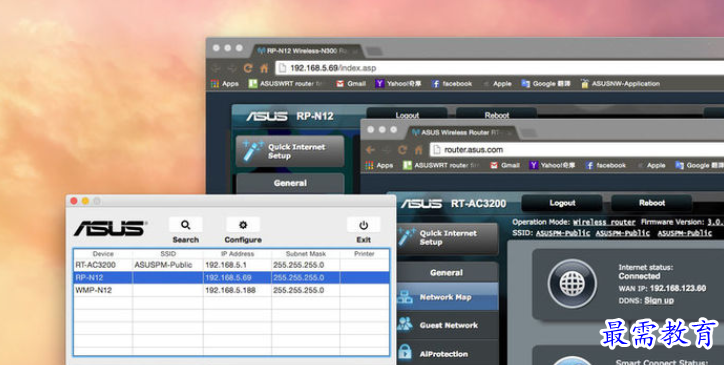724x365 pixels.
Task: Click home icon in router.asus.com browser window
Action: 418,150
